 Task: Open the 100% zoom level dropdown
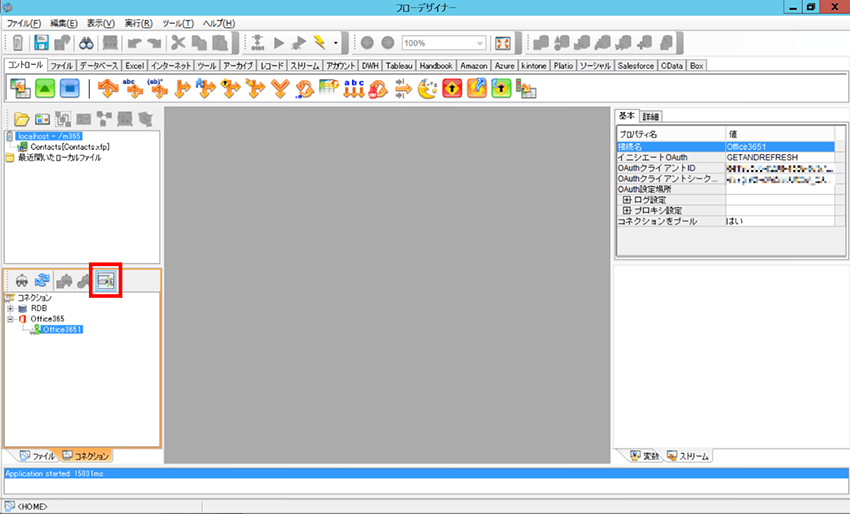click(x=479, y=43)
